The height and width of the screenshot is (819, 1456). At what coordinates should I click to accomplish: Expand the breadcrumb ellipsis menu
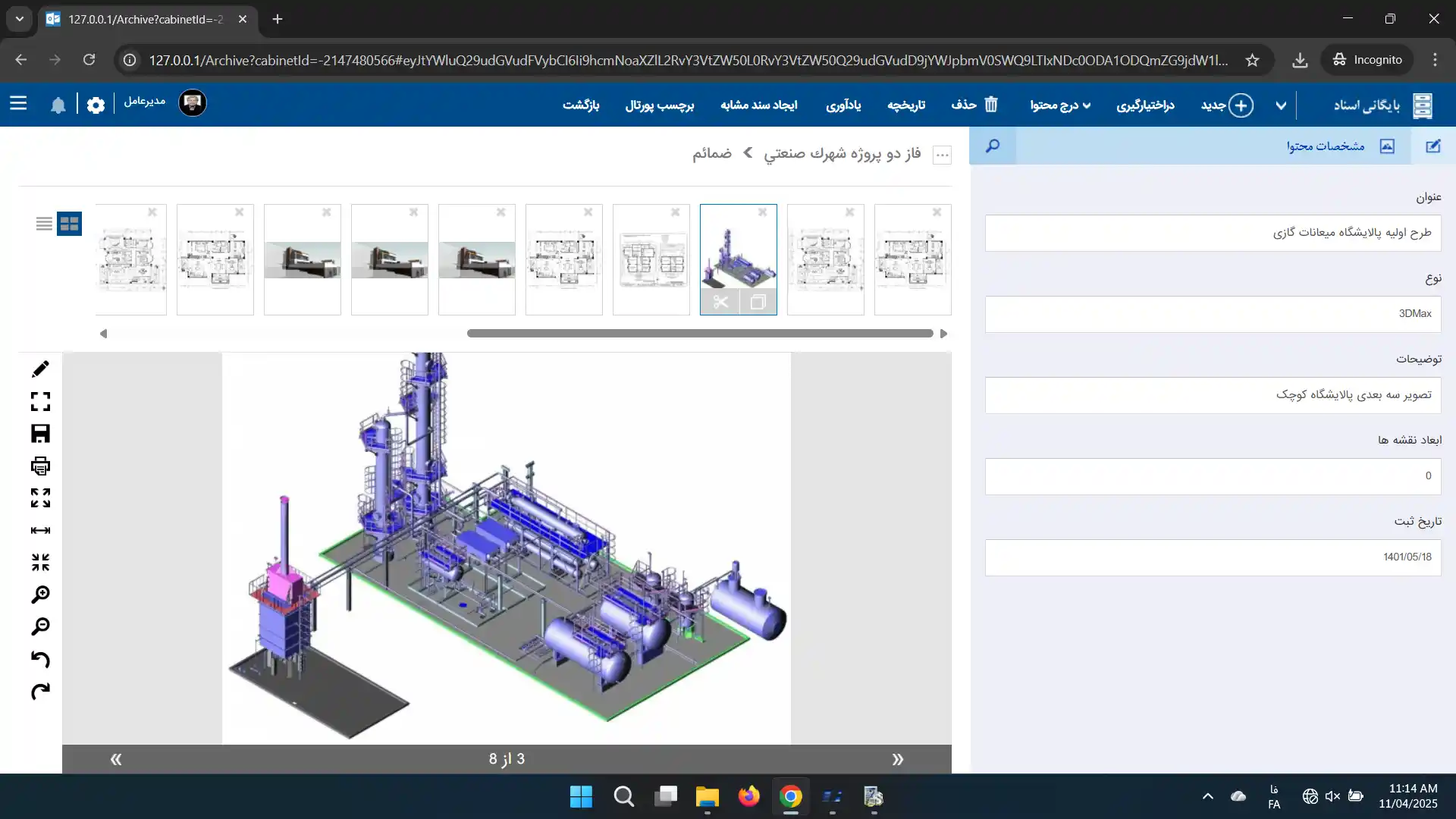pos(942,155)
